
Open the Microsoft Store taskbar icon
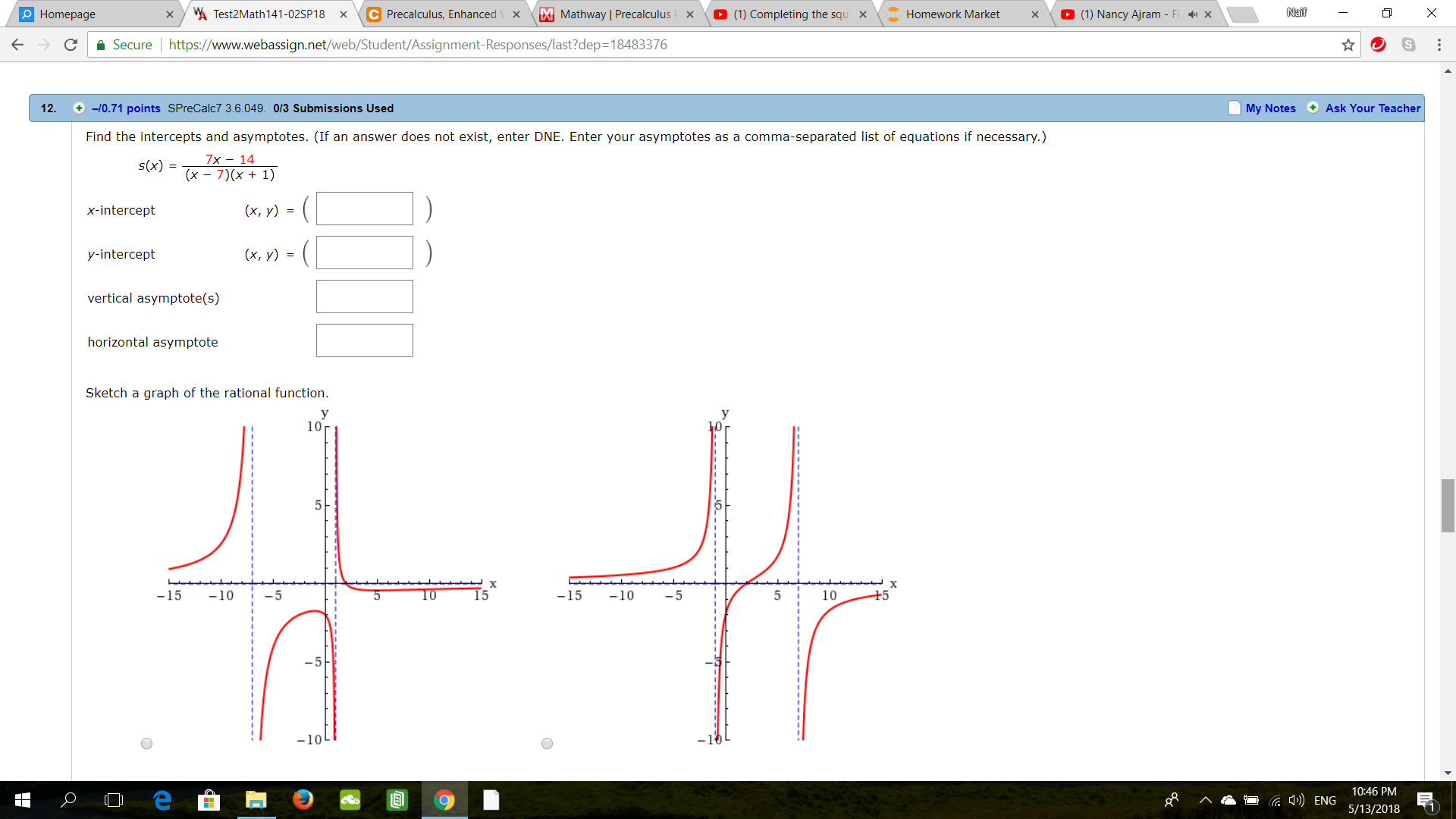click(209, 800)
